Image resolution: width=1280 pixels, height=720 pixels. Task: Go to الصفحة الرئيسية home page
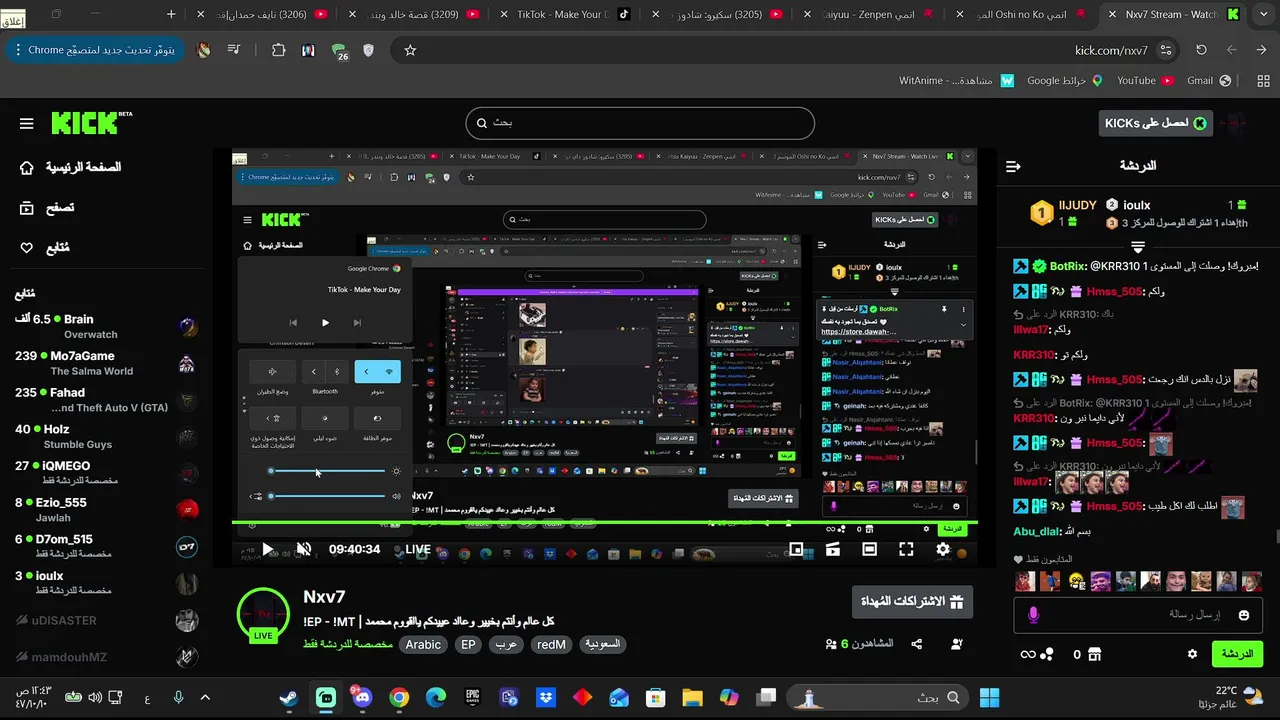coord(70,167)
